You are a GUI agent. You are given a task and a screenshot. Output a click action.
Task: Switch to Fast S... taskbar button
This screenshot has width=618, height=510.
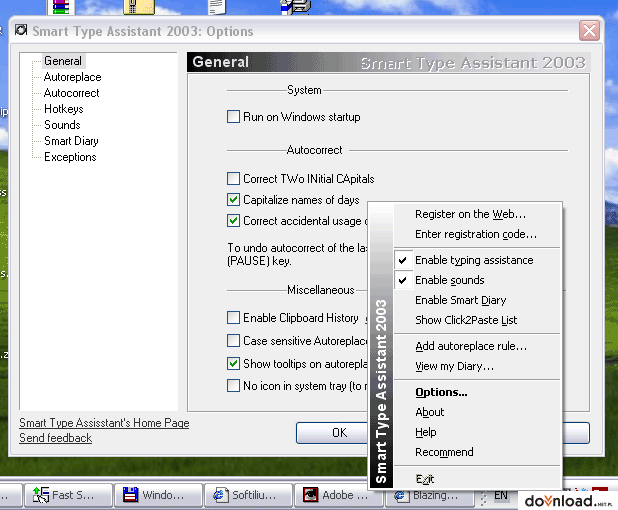pos(68,495)
